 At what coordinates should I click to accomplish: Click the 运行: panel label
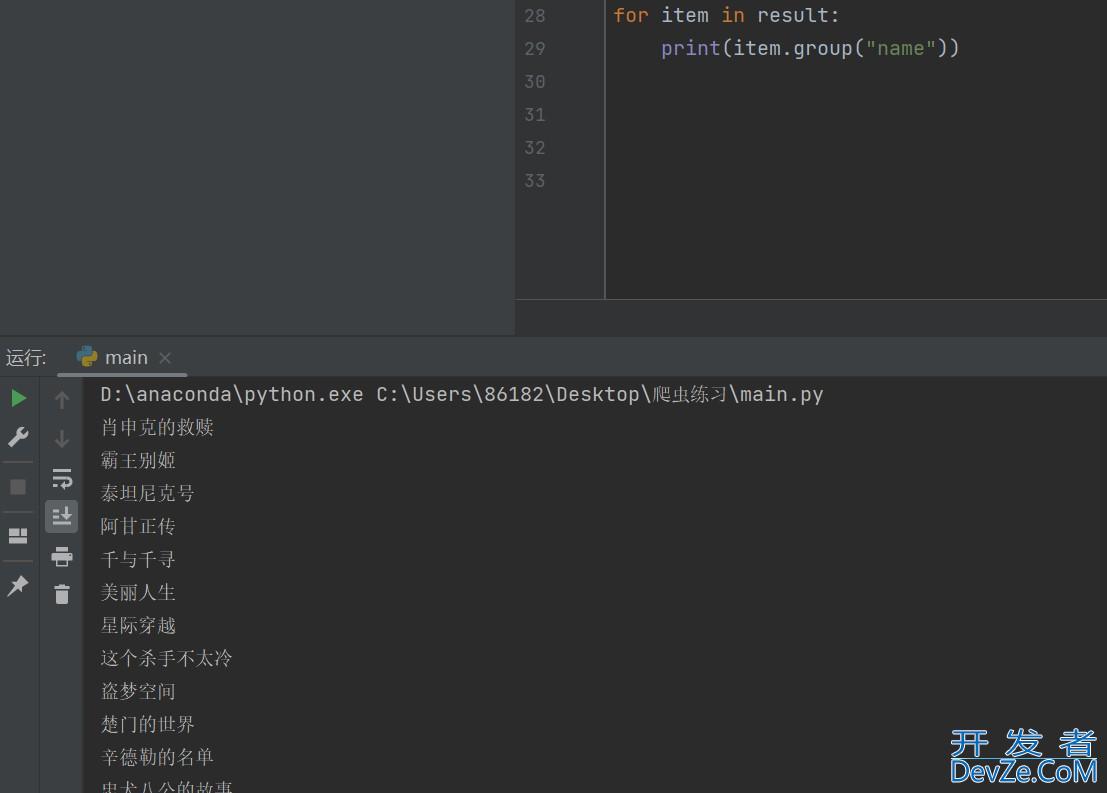tap(27, 358)
